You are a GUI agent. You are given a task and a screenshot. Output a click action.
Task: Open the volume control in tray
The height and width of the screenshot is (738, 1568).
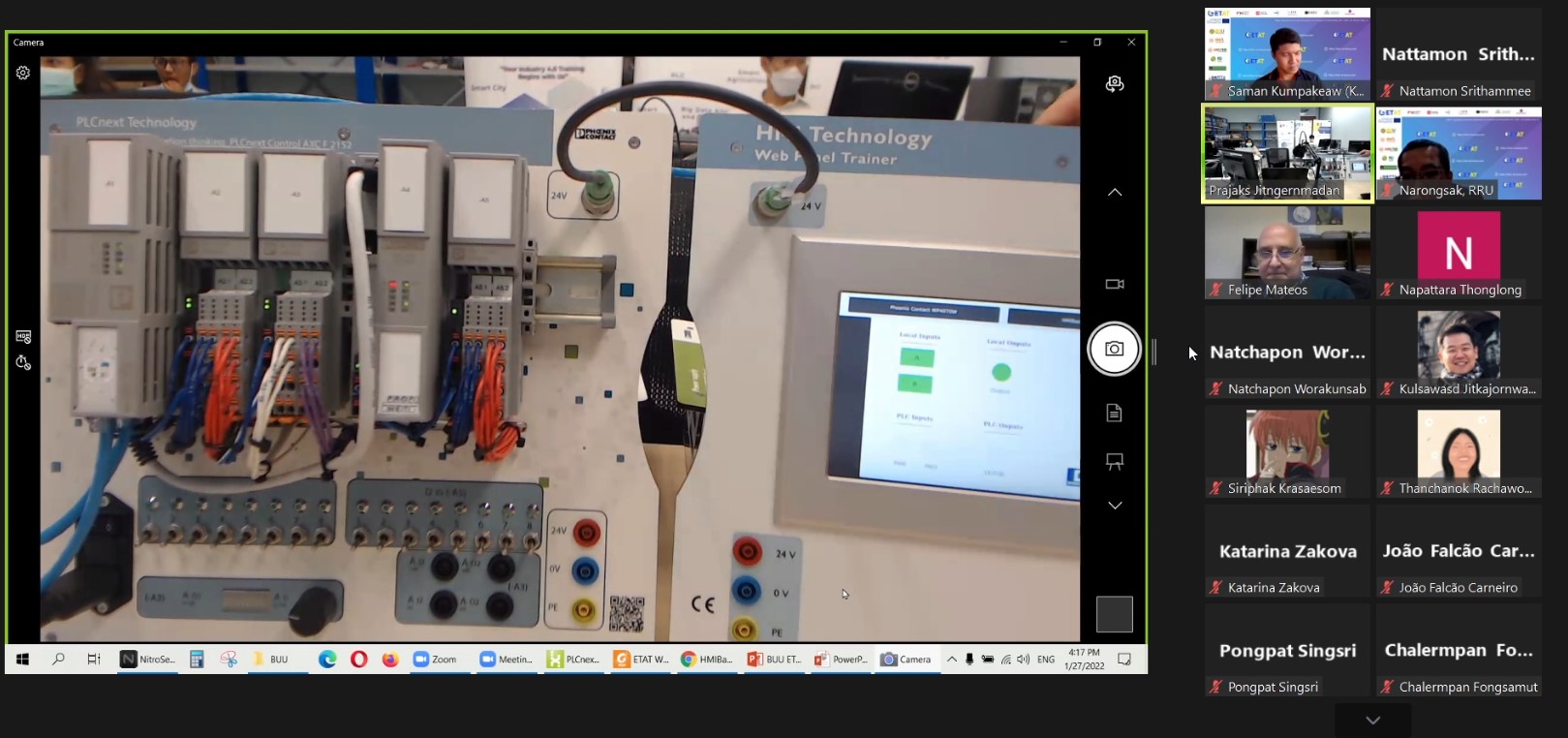click(x=1024, y=660)
